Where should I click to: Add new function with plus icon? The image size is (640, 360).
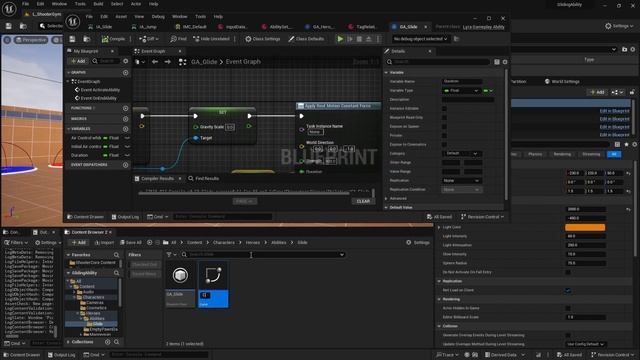[125, 108]
